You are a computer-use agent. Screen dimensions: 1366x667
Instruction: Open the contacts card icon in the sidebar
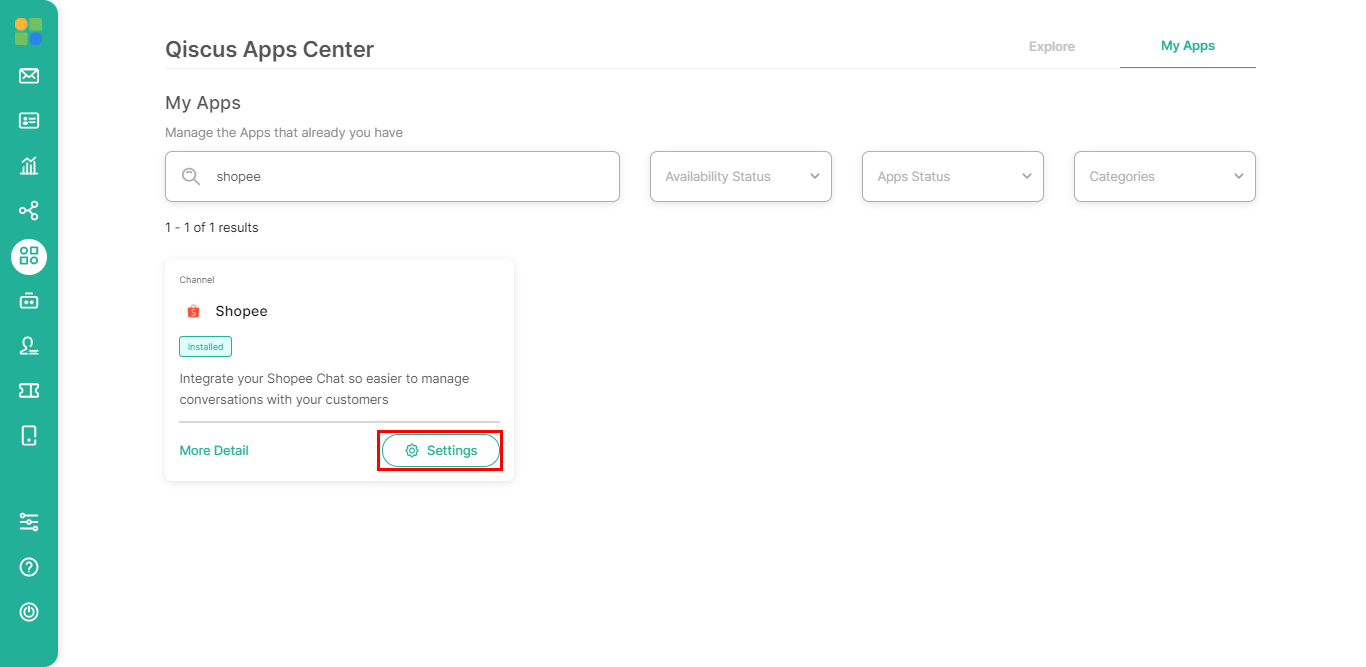point(29,121)
